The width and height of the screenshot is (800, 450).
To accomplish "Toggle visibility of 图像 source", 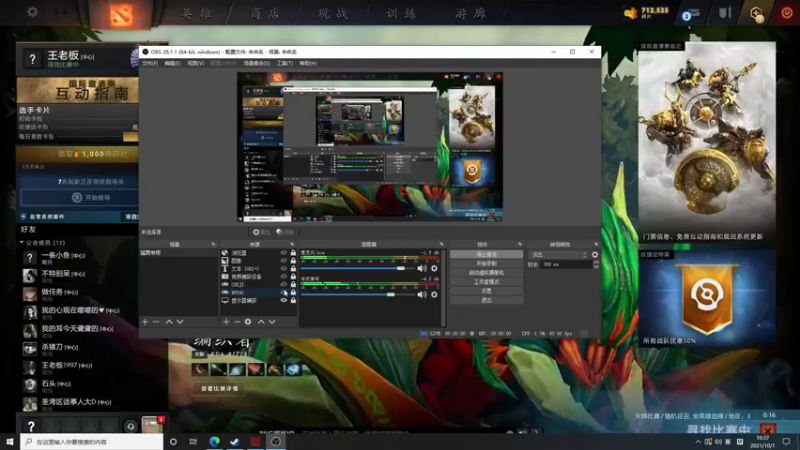I will [x=284, y=261].
